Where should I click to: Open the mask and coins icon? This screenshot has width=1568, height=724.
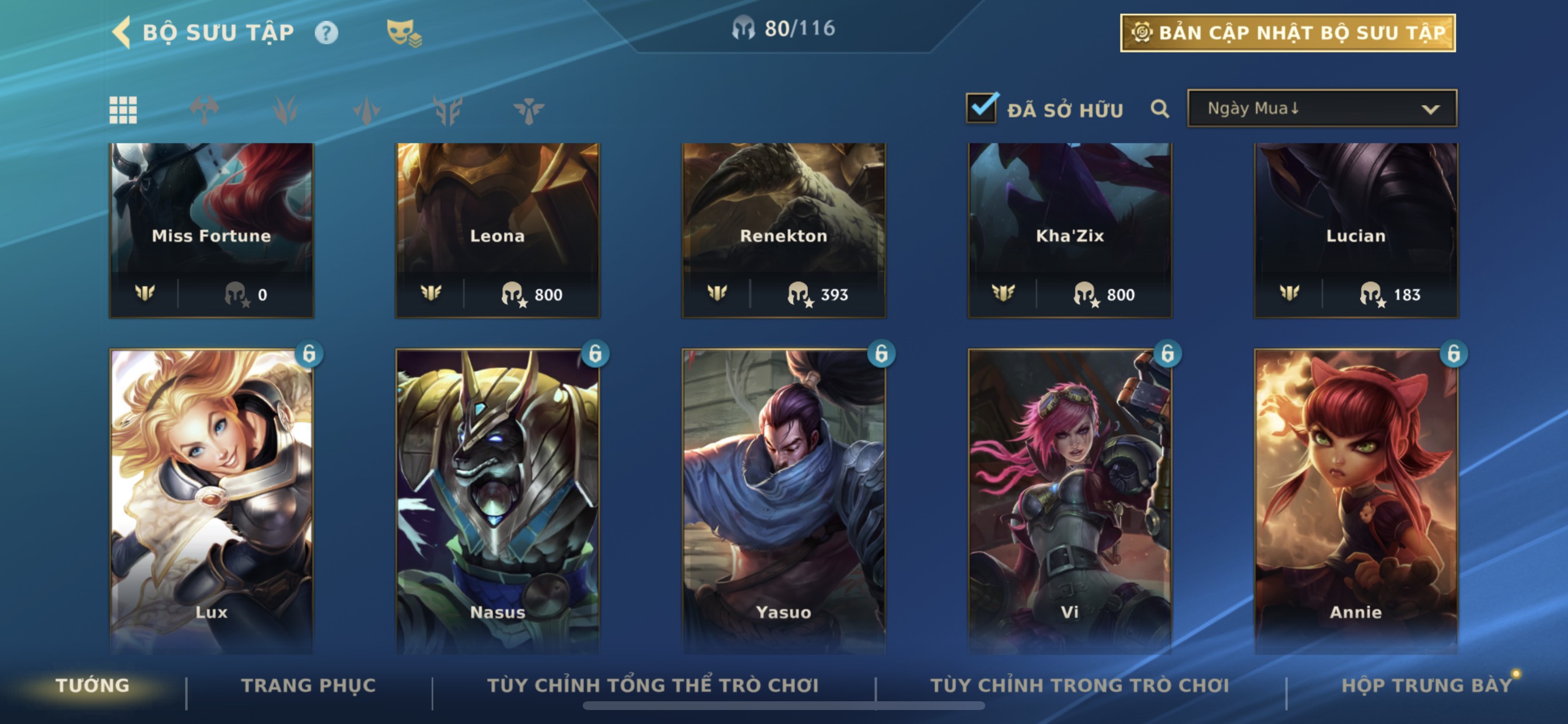[x=404, y=33]
